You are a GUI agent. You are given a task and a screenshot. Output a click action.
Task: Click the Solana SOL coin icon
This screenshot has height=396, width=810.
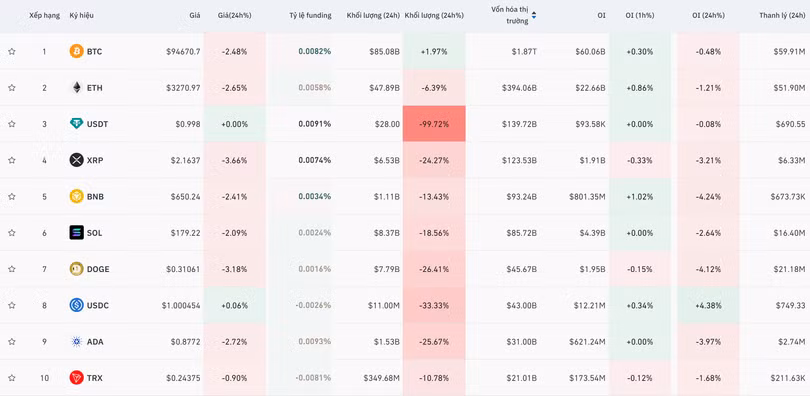(x=76, y=232)
